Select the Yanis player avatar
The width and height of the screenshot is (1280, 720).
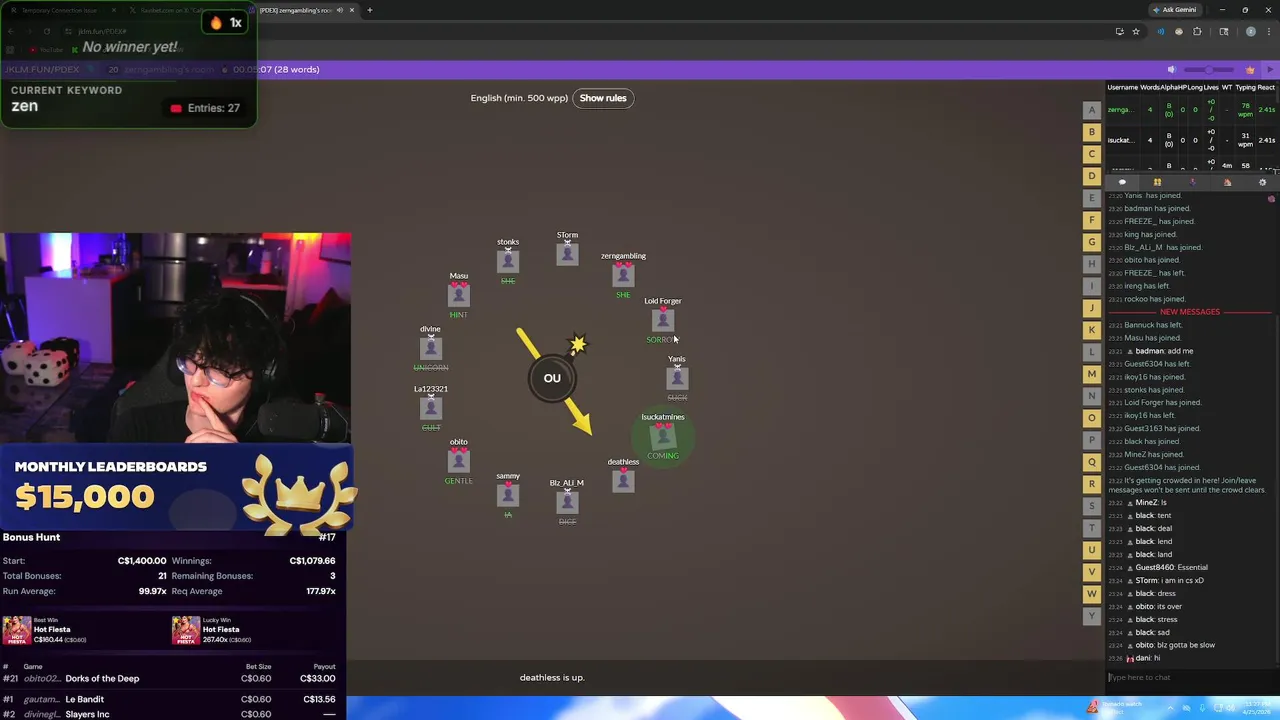pyautogui.click(x=677, y=378)
